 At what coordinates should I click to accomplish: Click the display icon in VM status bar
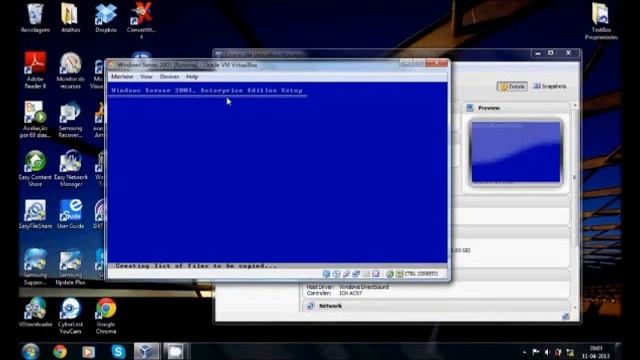tap(376, 274)
